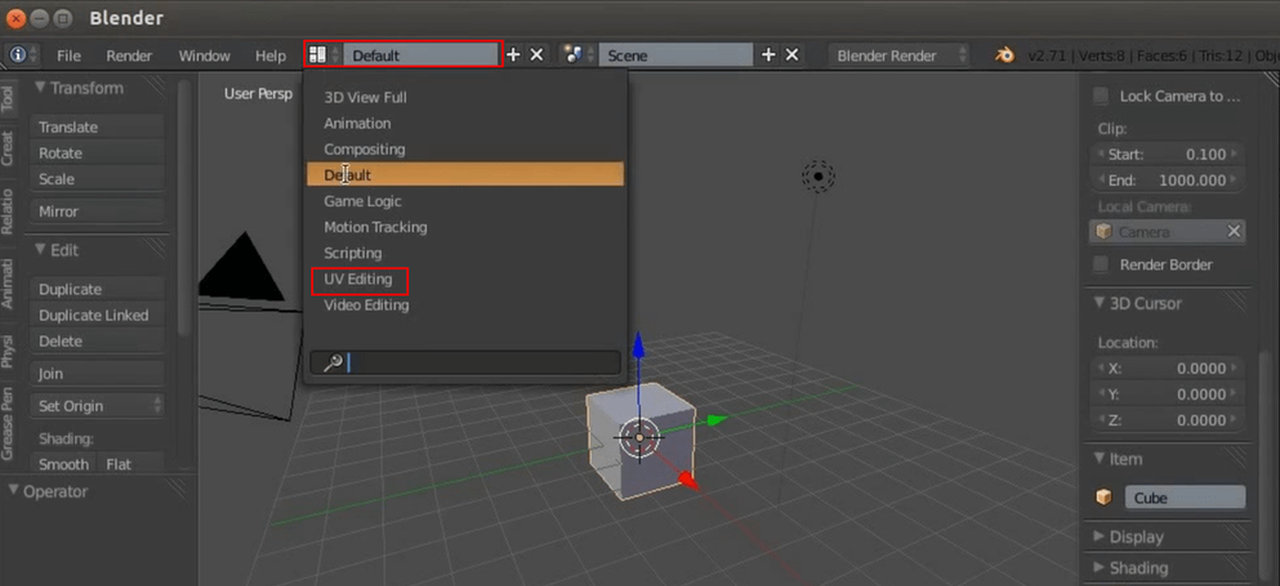Image resolution: width=1280 pixels, height=586 pixels.
Task: Open the screen layout browse icon
Action: click(x=324, y=55)
